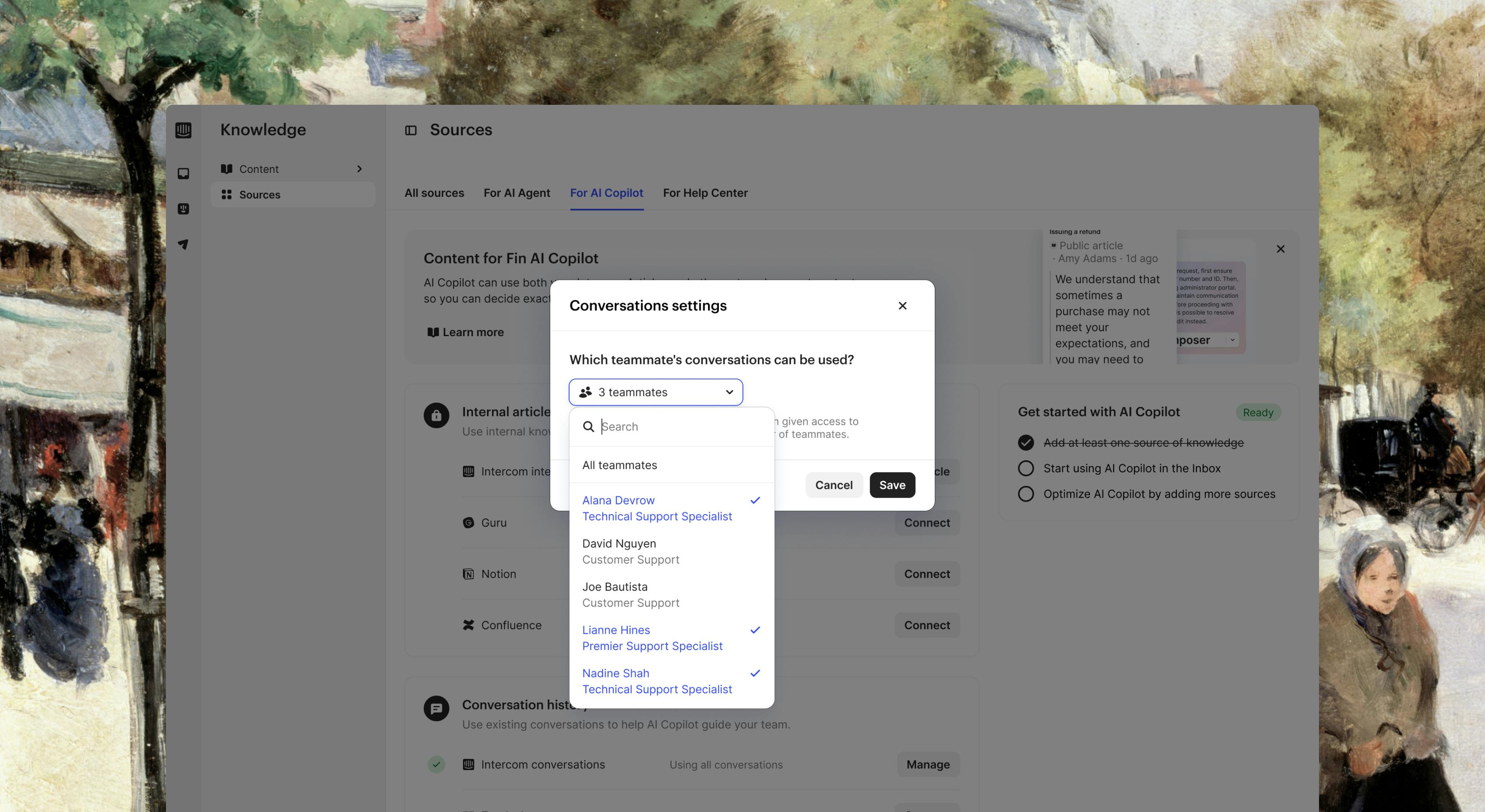The image size is (1485, 812).
Task: Collapse the 3 teammates dropdown
Action: (x=656, y=392)
